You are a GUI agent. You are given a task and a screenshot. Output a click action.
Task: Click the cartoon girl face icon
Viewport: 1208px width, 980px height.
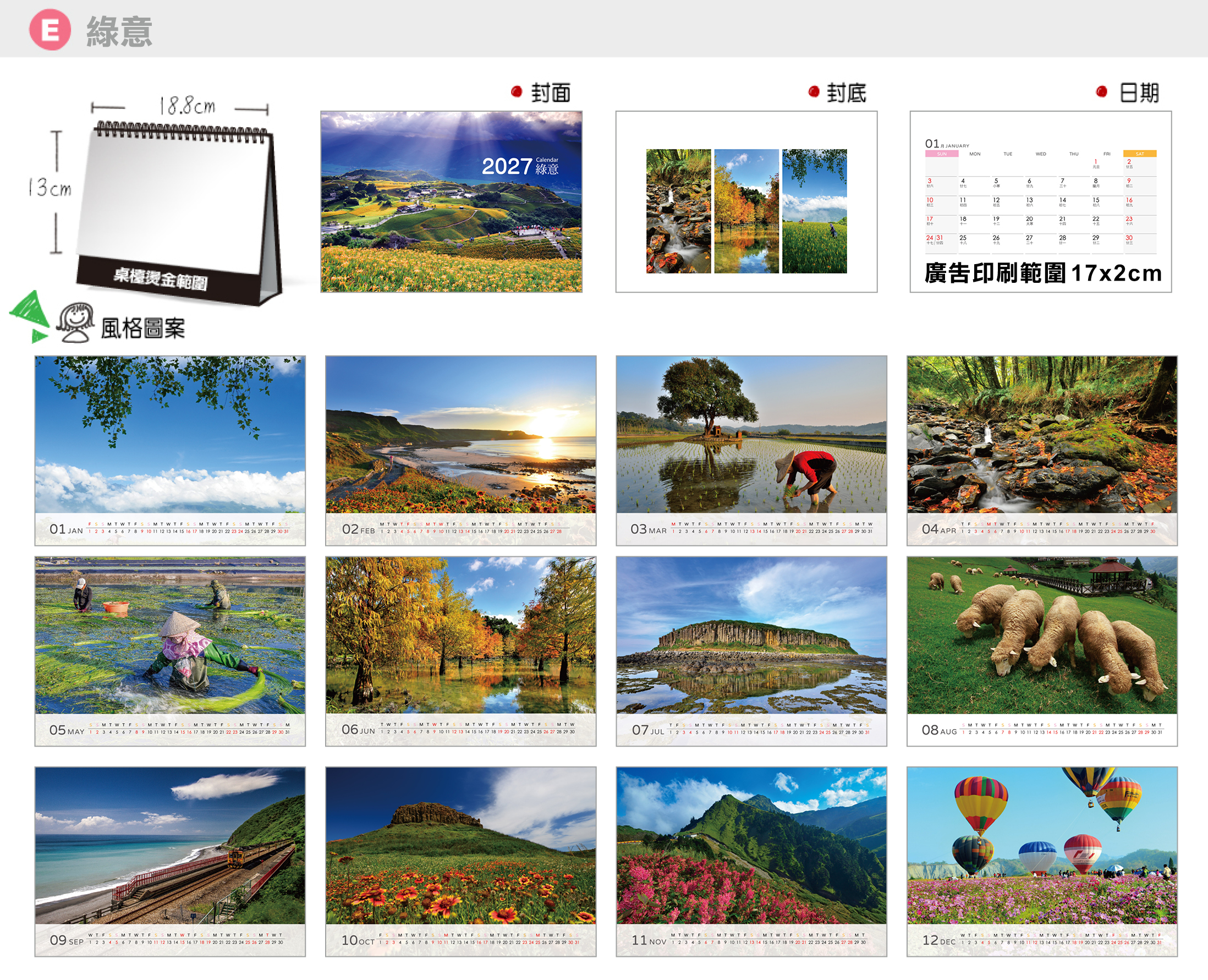point(75,322)
